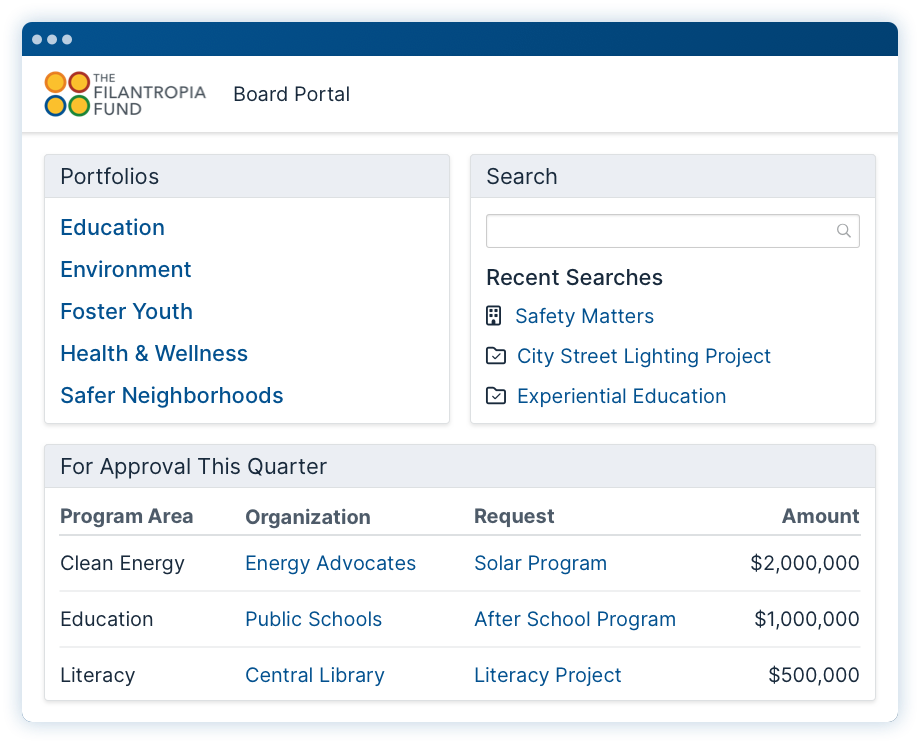Click the folder icon beside Experiential Education
The height and width of the screenshot is (744, 920).
click(496, 395)
